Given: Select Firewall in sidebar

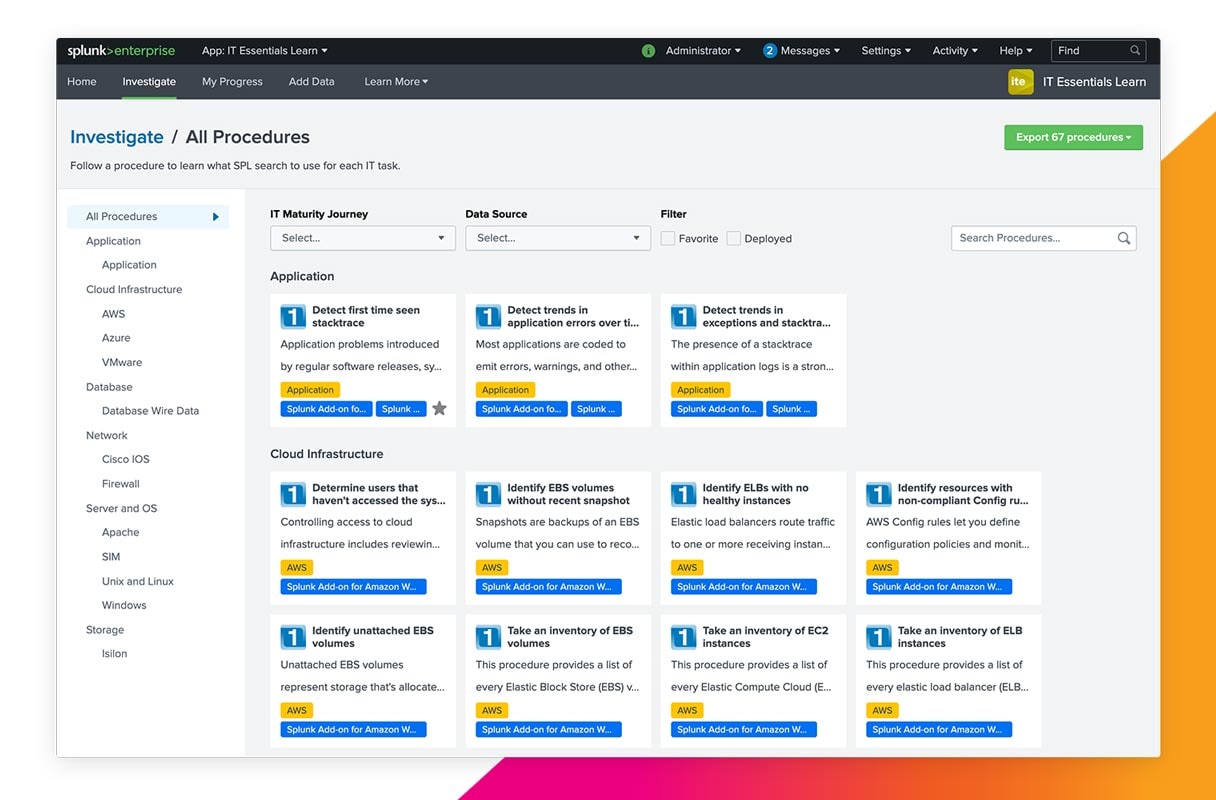Looking at the screenshot, I should [x=120, y=484].
